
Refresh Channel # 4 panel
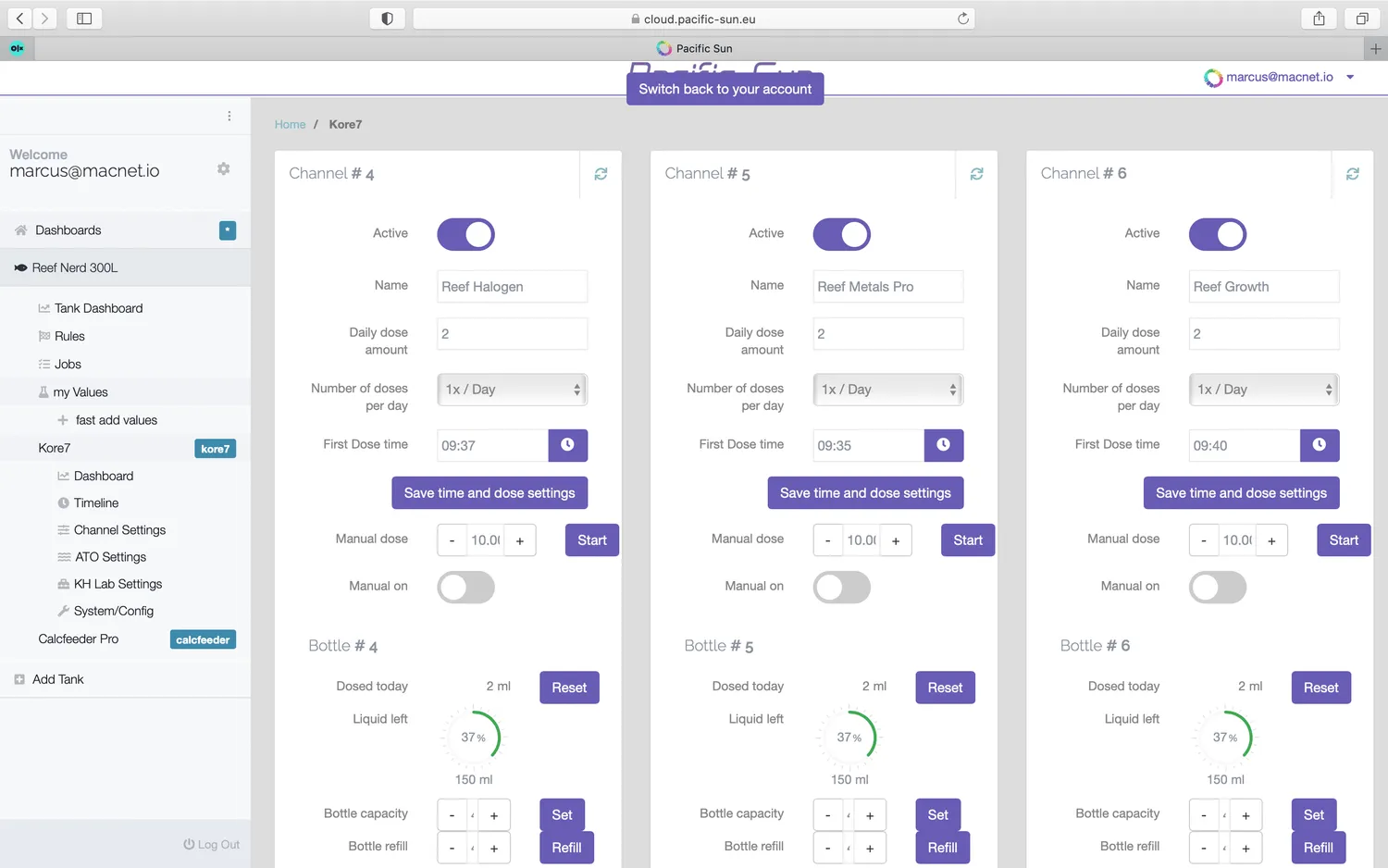pyautogui.click(x=601, y=174)
